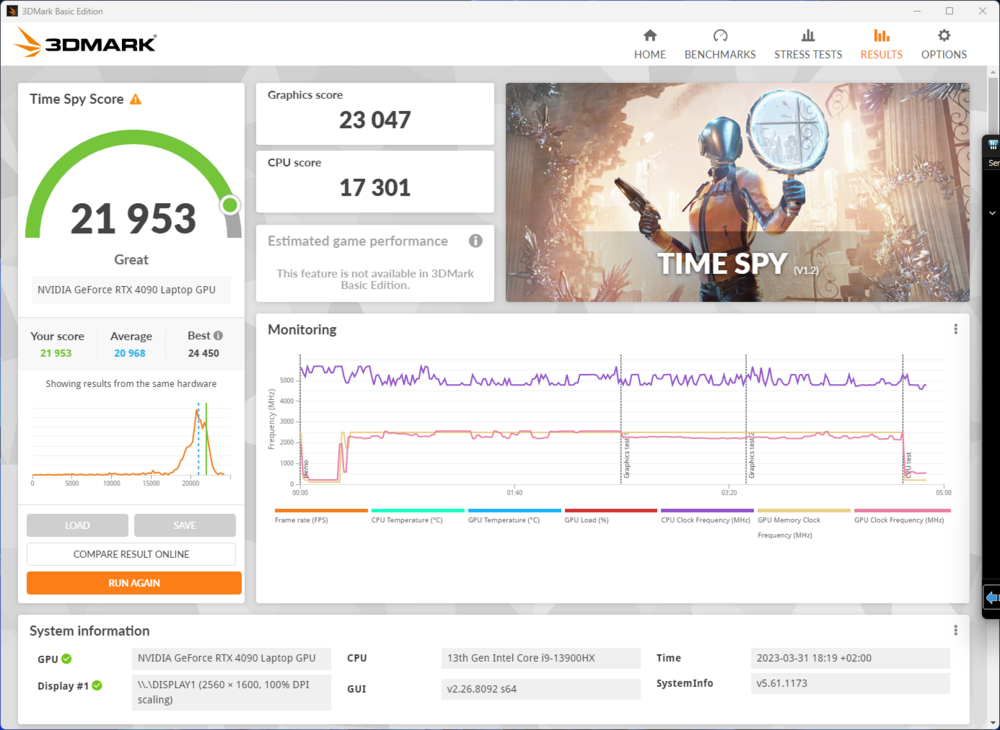
Task: Click the info icon beside Best score
Action: (x=218, y=336)
